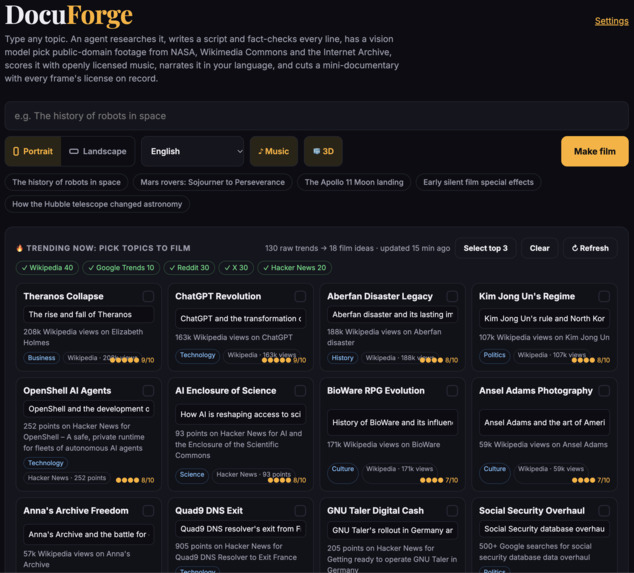Edit the 'ChatGPT and the transformation' topic field
This screenshot has width=634, height=573.
point(241,319)
